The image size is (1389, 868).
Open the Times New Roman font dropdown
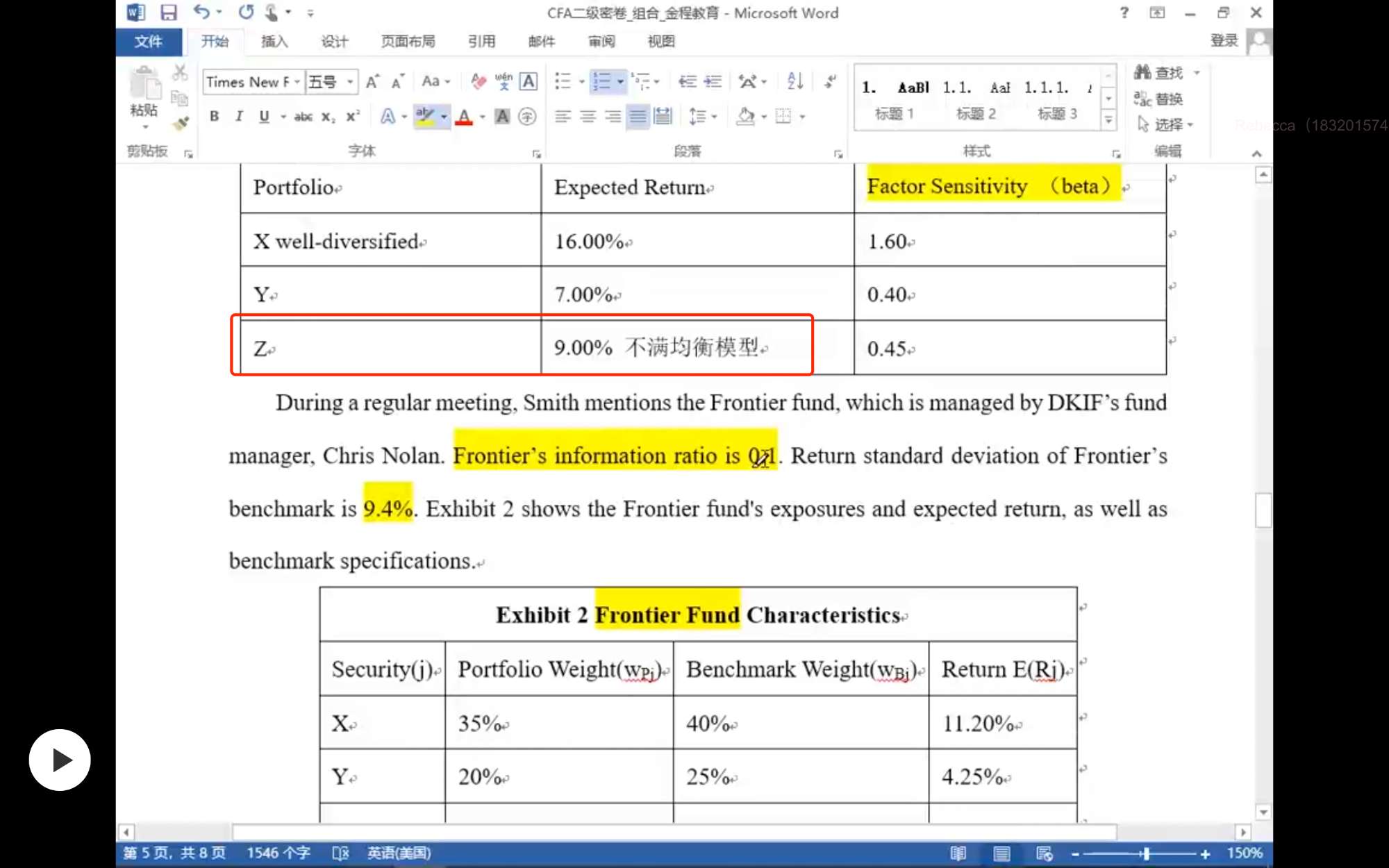pos(297,82)
